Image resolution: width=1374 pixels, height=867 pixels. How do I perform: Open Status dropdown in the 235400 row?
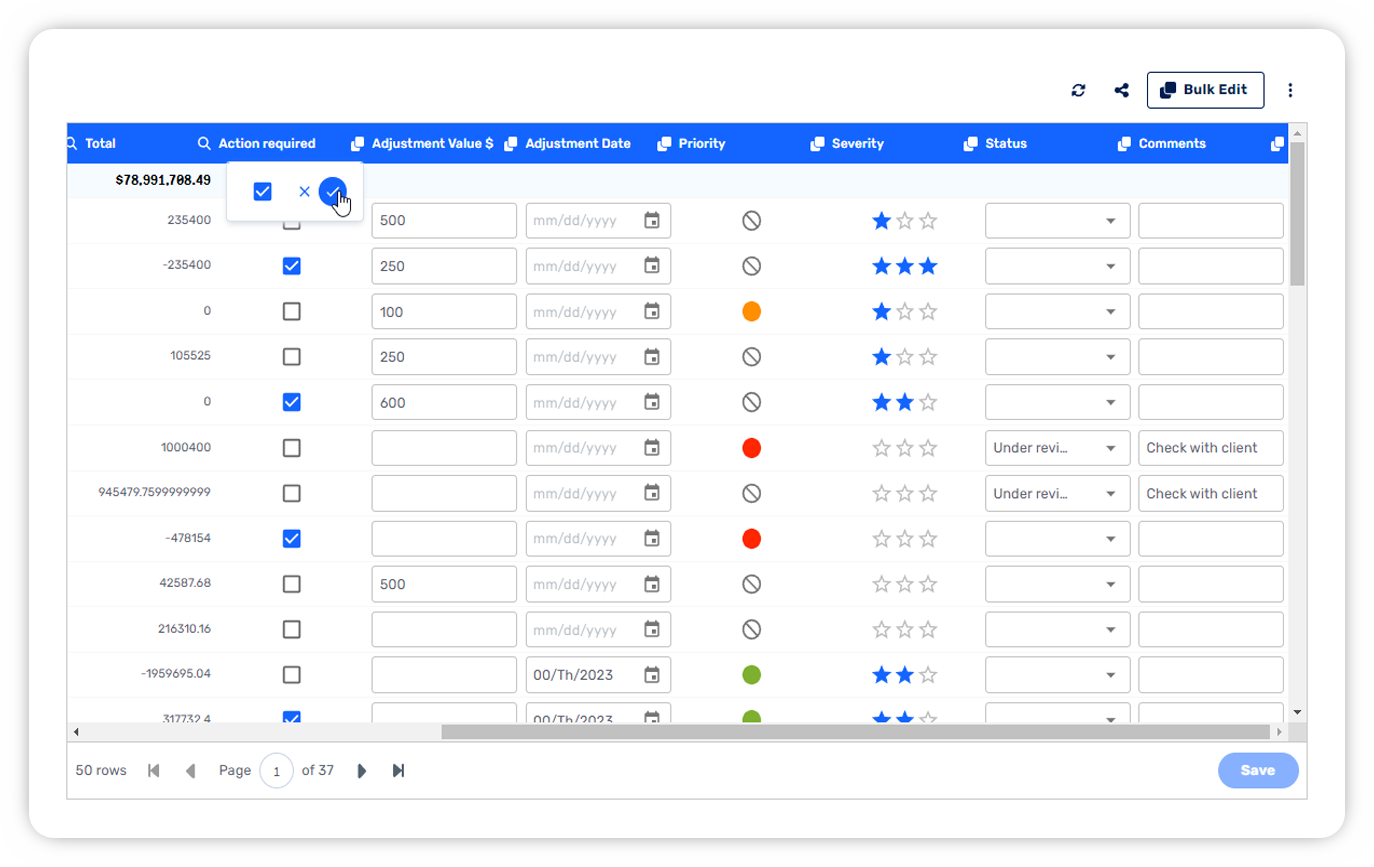pos(1057,221)
